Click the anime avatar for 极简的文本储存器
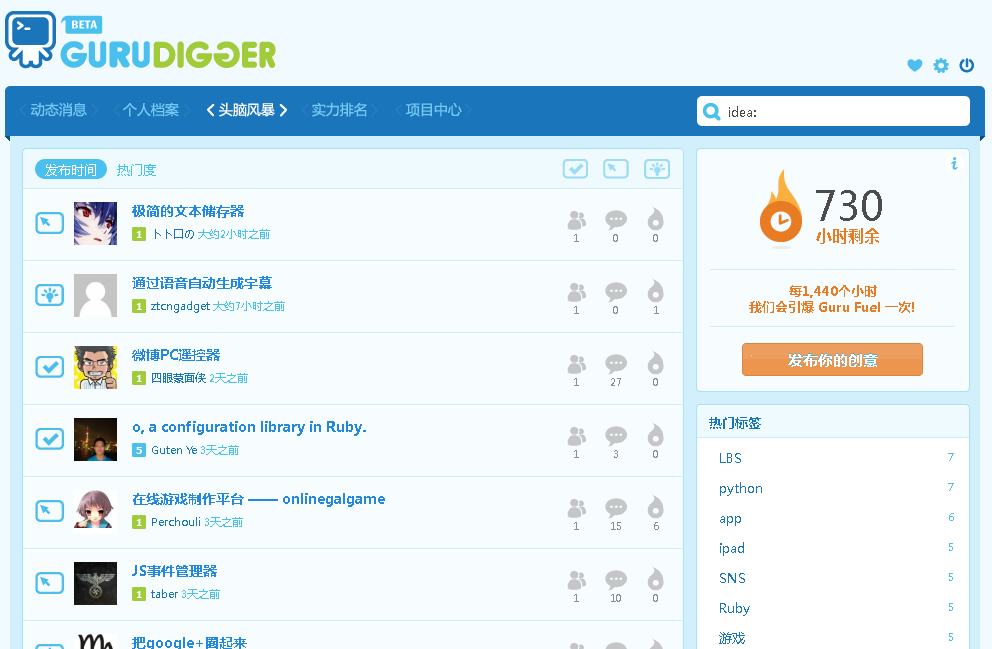 pos(96,223)
